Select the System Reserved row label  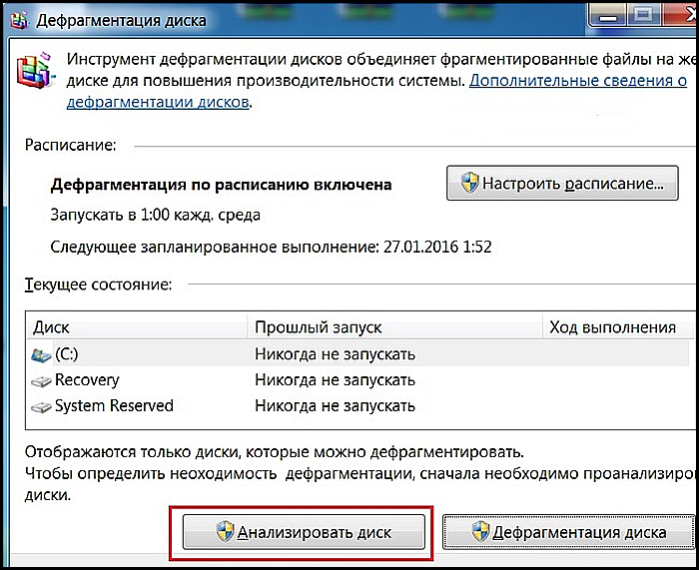tap(114, 406)
